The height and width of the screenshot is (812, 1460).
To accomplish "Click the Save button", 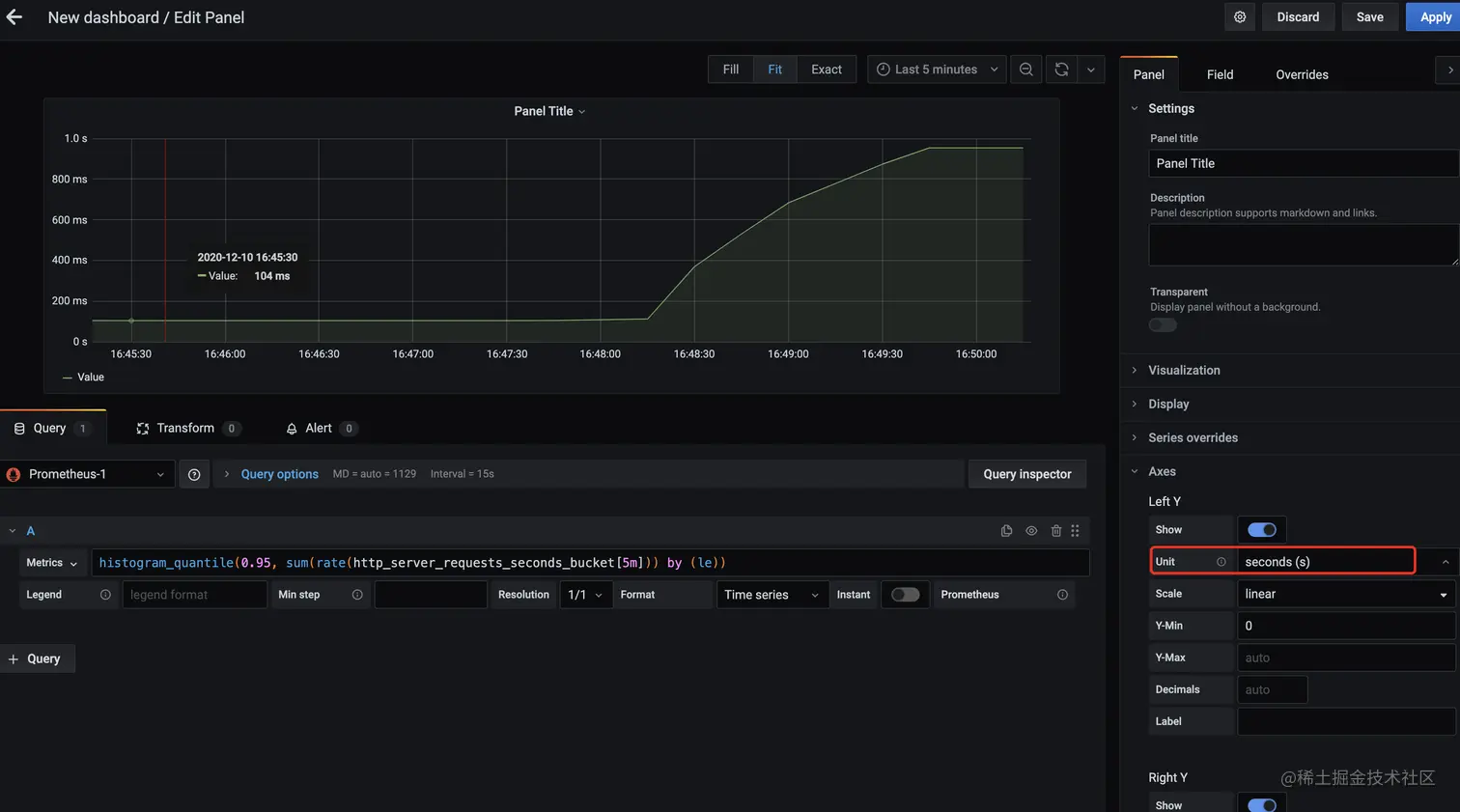I will click(x=1369, y=16).
